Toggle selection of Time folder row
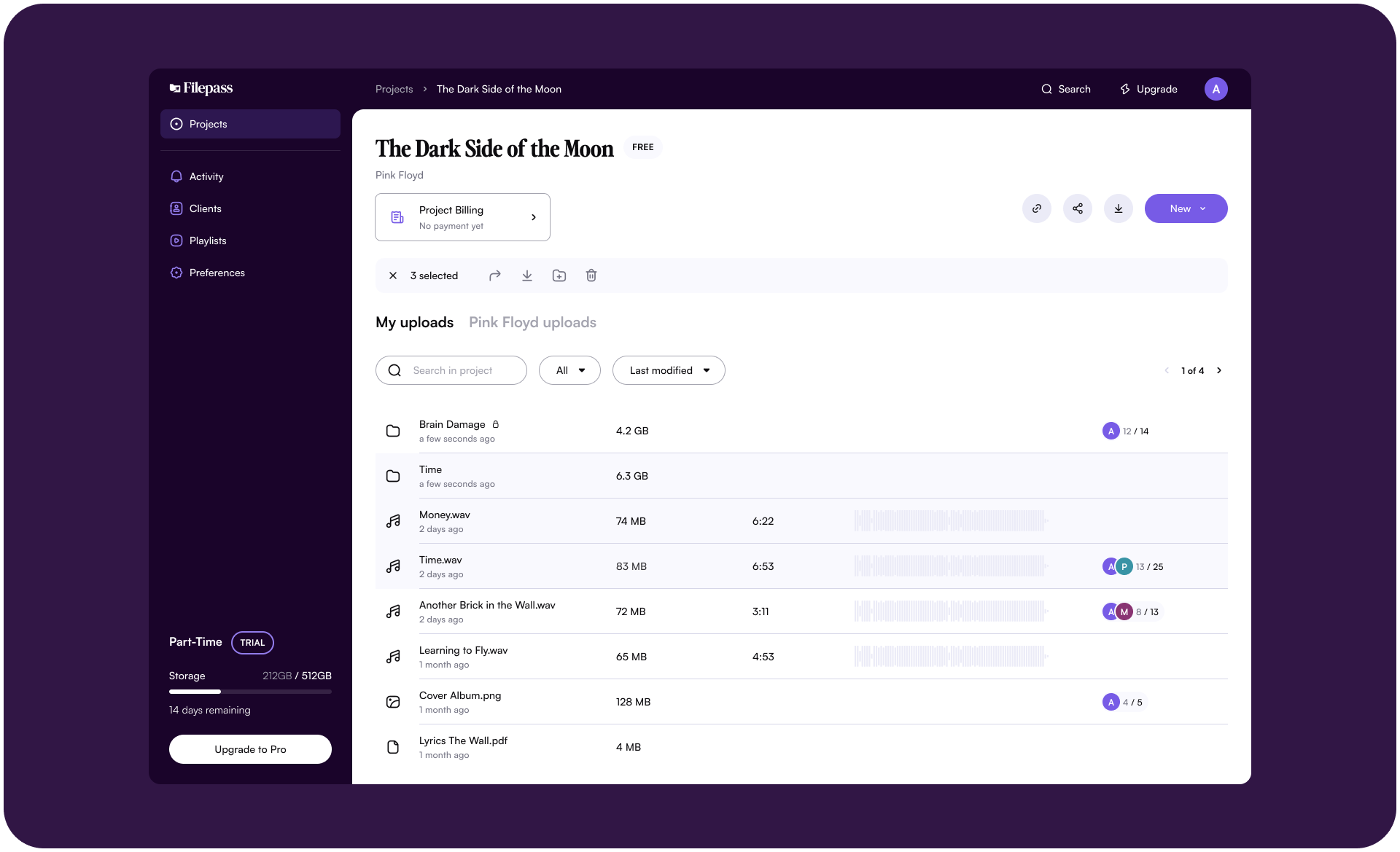Image resolution: width=1400 pixels, height=852 pixels. (x=393, y=476)
